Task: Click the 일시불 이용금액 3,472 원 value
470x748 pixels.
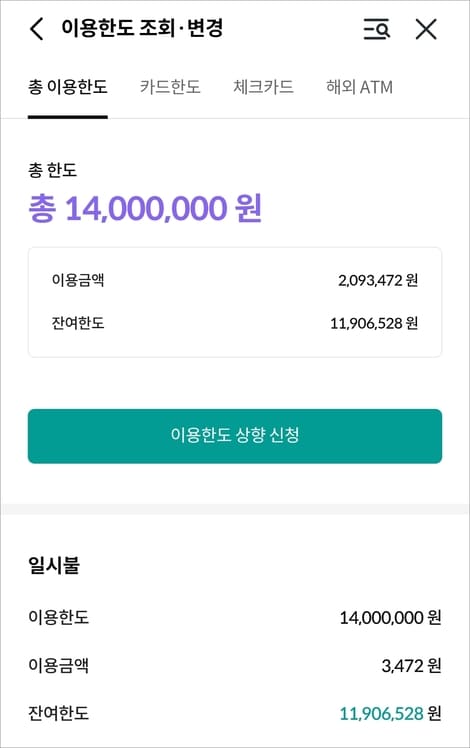Action: (411, 665)
